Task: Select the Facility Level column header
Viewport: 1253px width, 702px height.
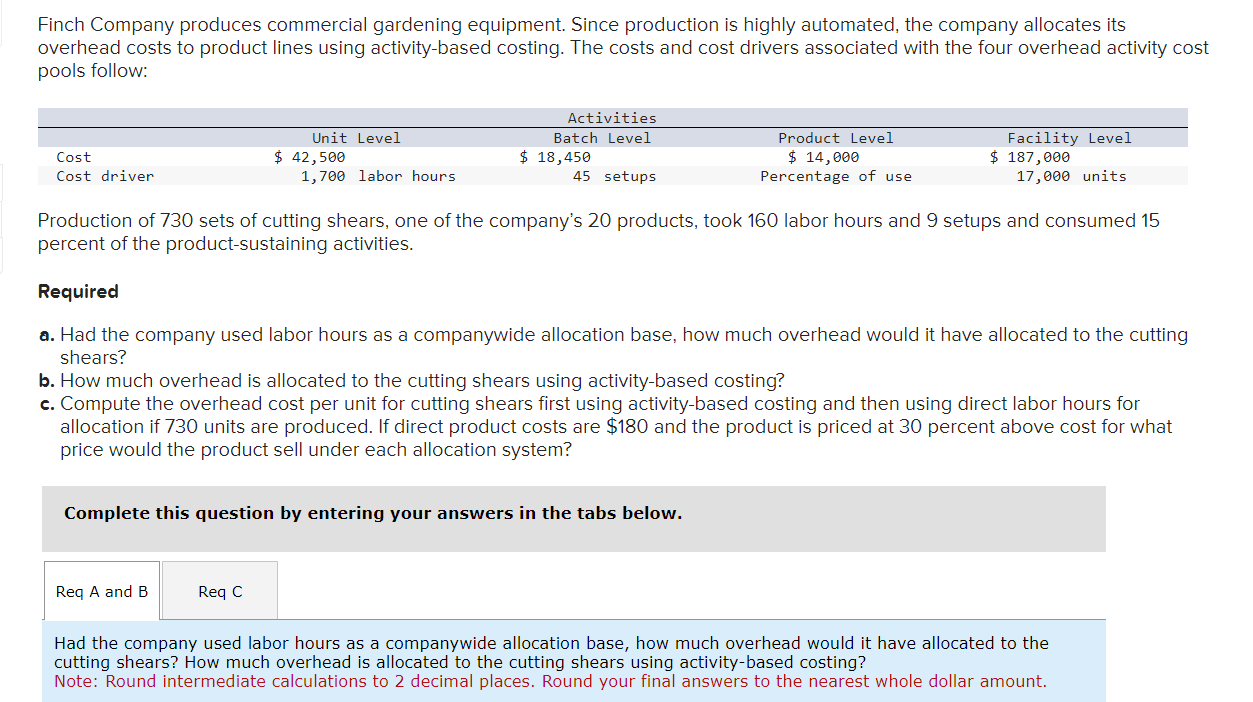Action: point(1068,137)
